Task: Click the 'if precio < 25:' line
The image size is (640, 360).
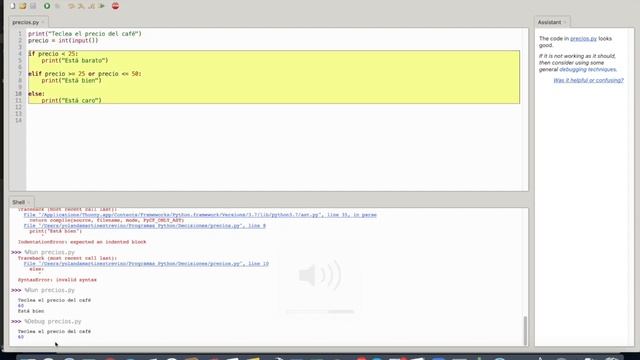Action: click(53, 53)
